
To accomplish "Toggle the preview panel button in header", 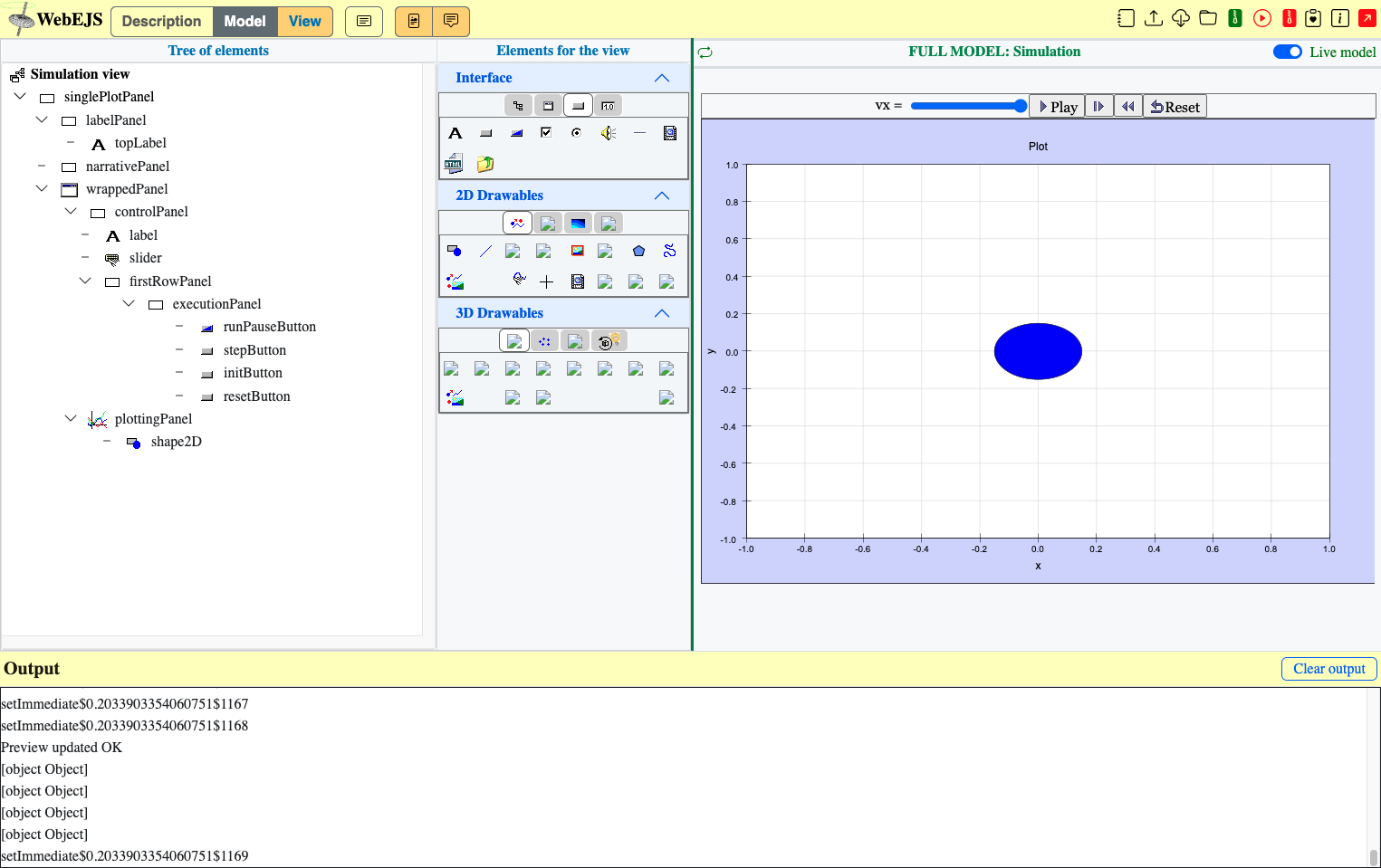I will (414, 21).
